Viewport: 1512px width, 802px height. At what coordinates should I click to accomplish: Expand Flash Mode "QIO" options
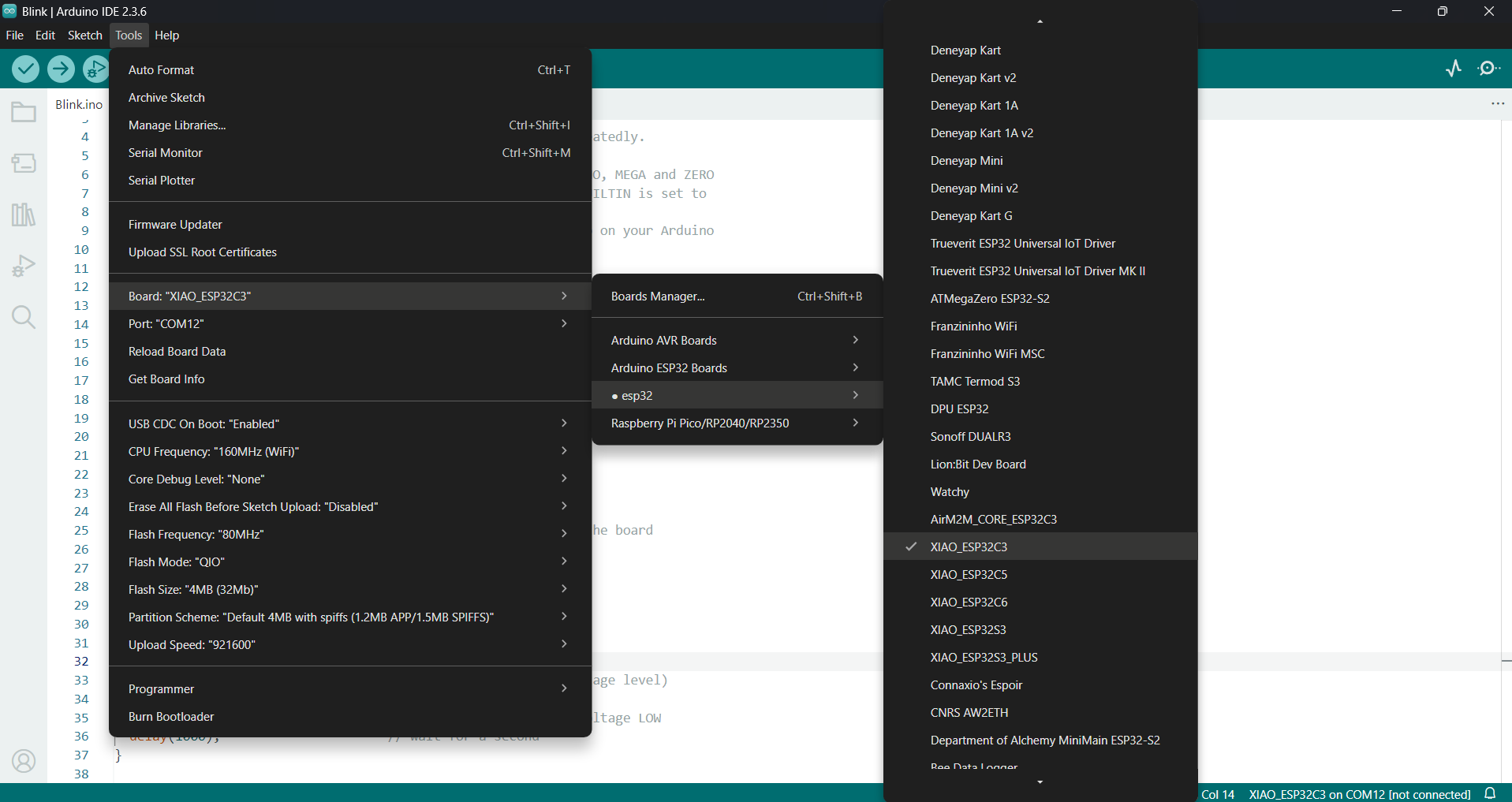coord(350,561)
